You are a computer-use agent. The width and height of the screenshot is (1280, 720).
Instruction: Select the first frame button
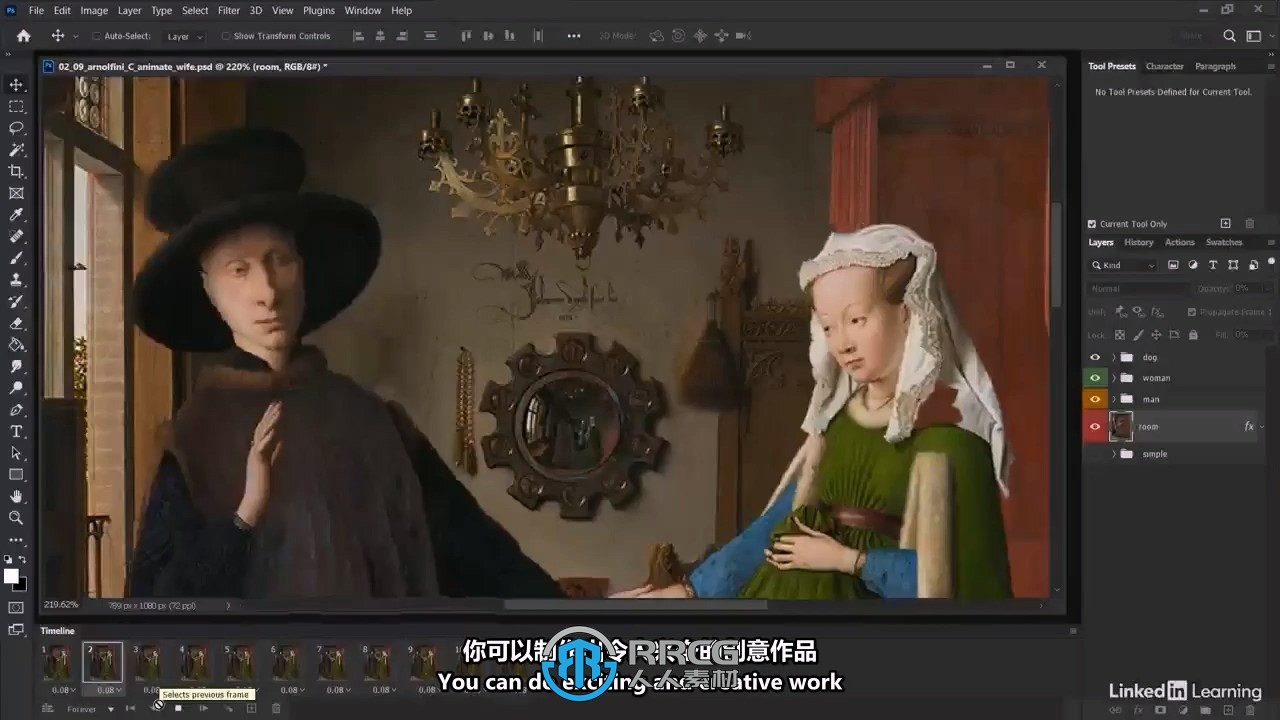pos(130,709)
